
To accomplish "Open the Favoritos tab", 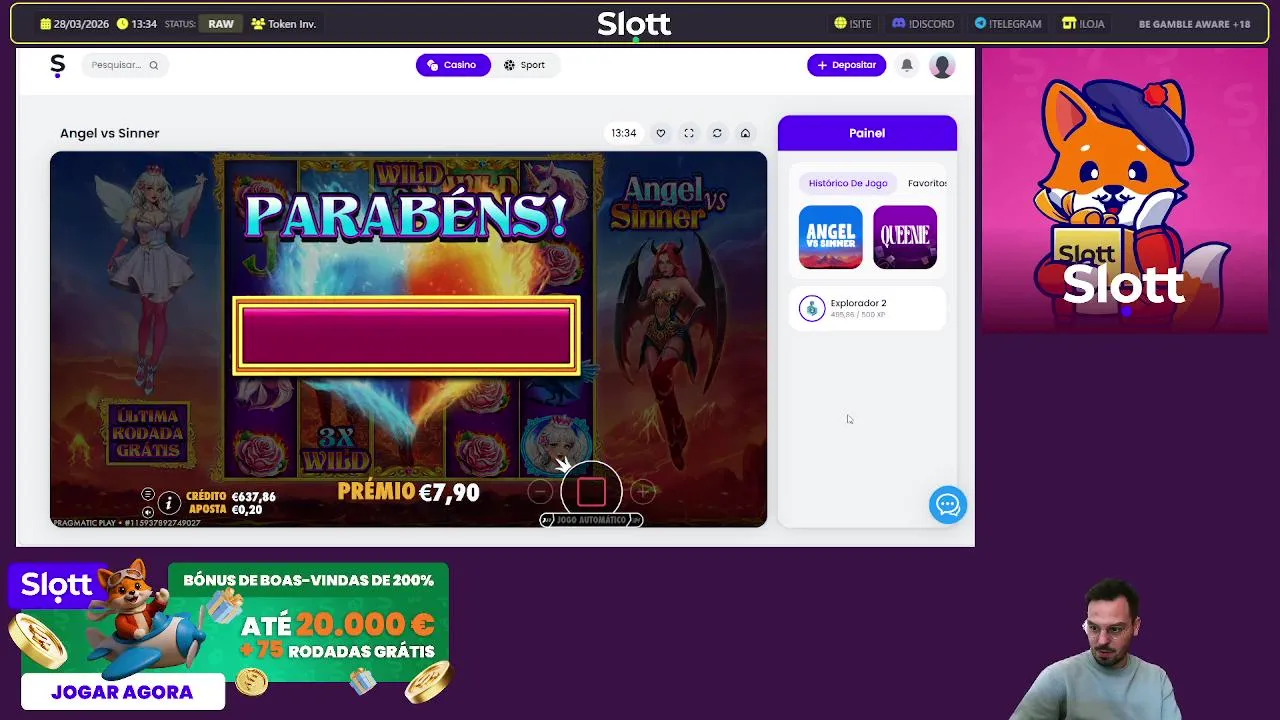I will pyautogui.click(x=927, y=183).
